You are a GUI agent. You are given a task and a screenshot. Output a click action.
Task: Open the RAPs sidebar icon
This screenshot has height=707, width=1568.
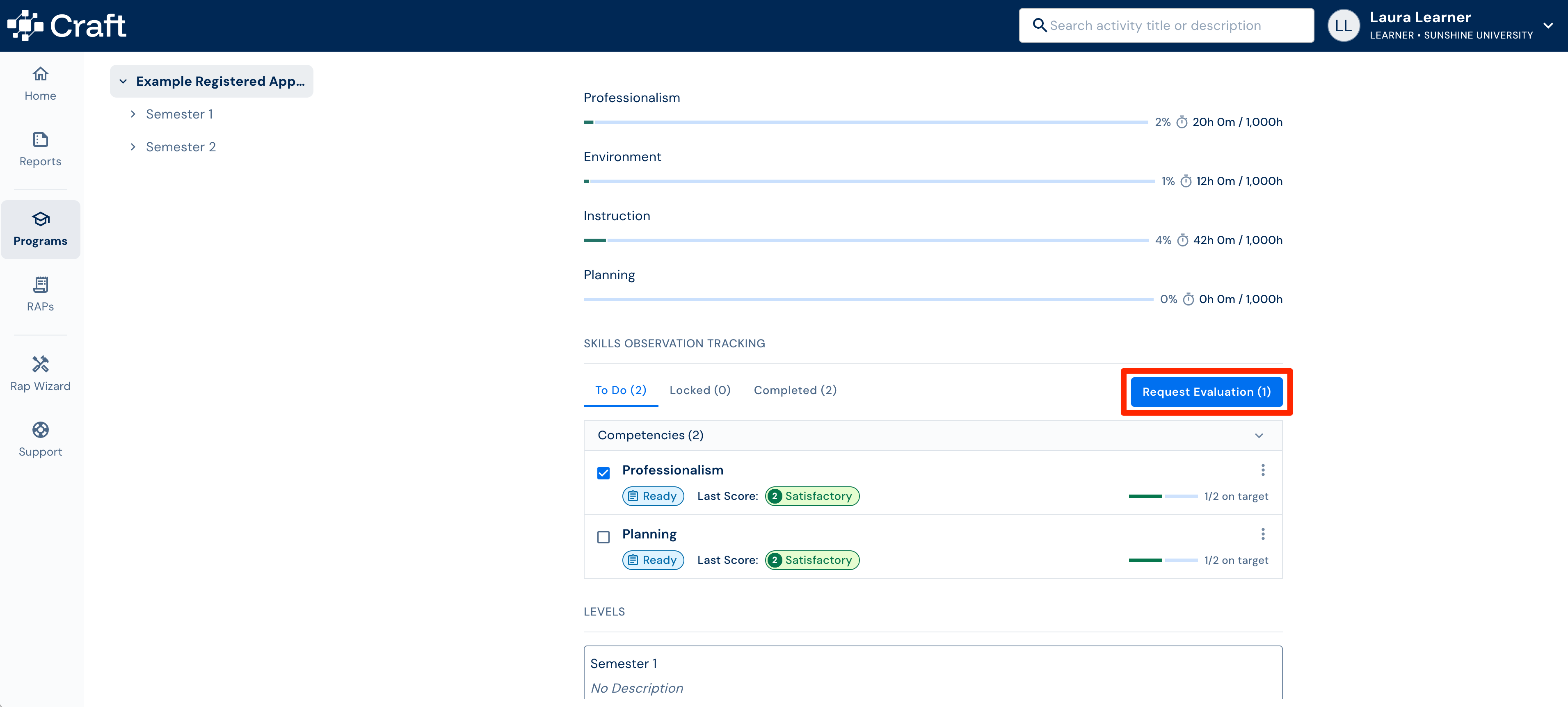coord(40,285)
